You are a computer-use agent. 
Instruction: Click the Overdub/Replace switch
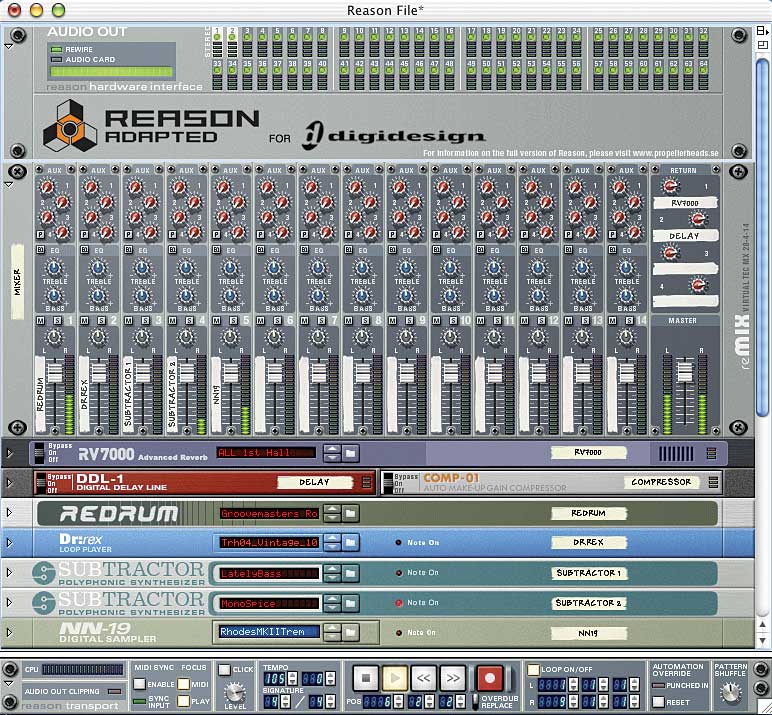coord(475,701)
